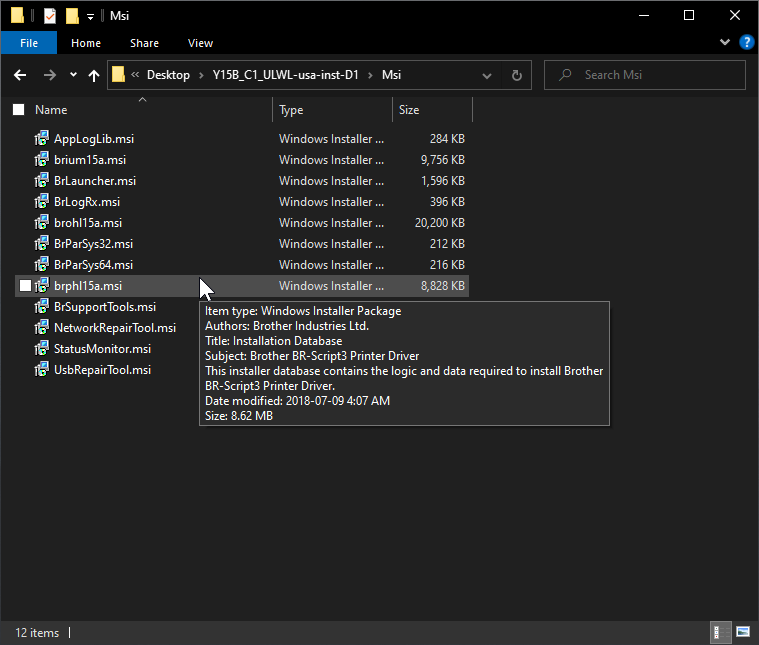Select the file name AppLogLib.msi
Screen dimensions: 759x645
coord(94,139)
